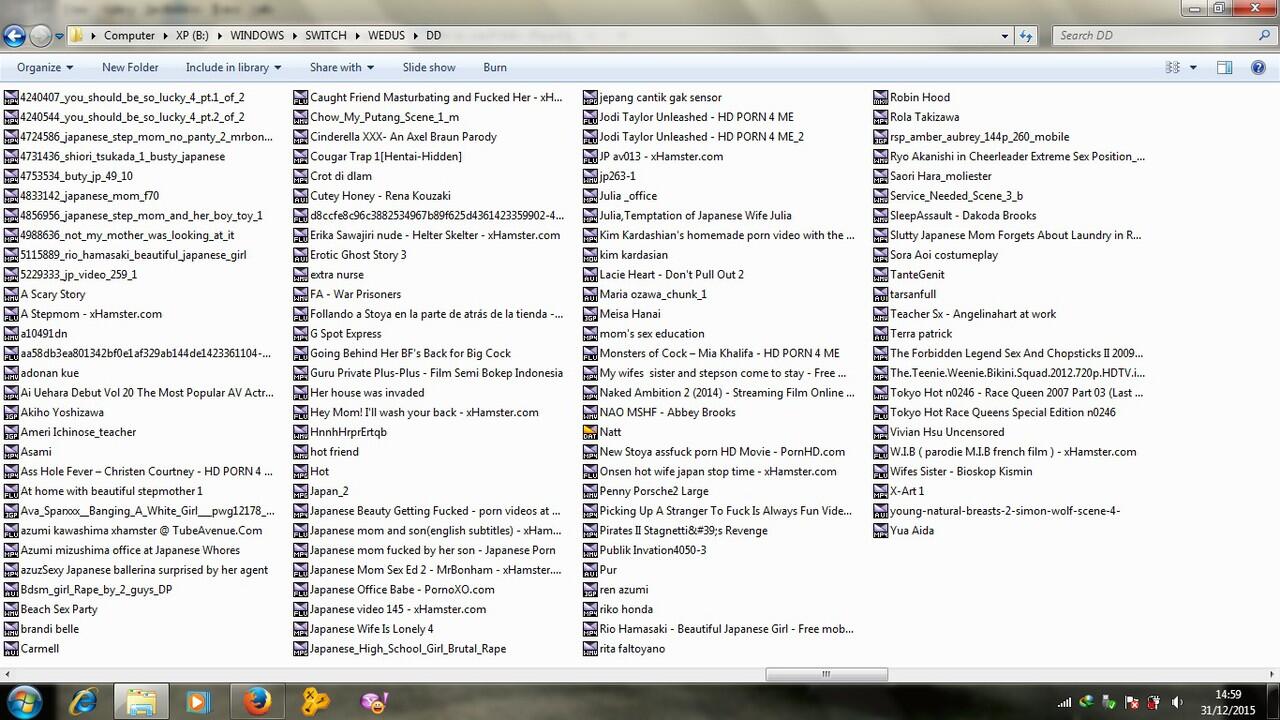1280x720 pixels.
Task: Click the Back navigation arrow button
Action: 14,36
